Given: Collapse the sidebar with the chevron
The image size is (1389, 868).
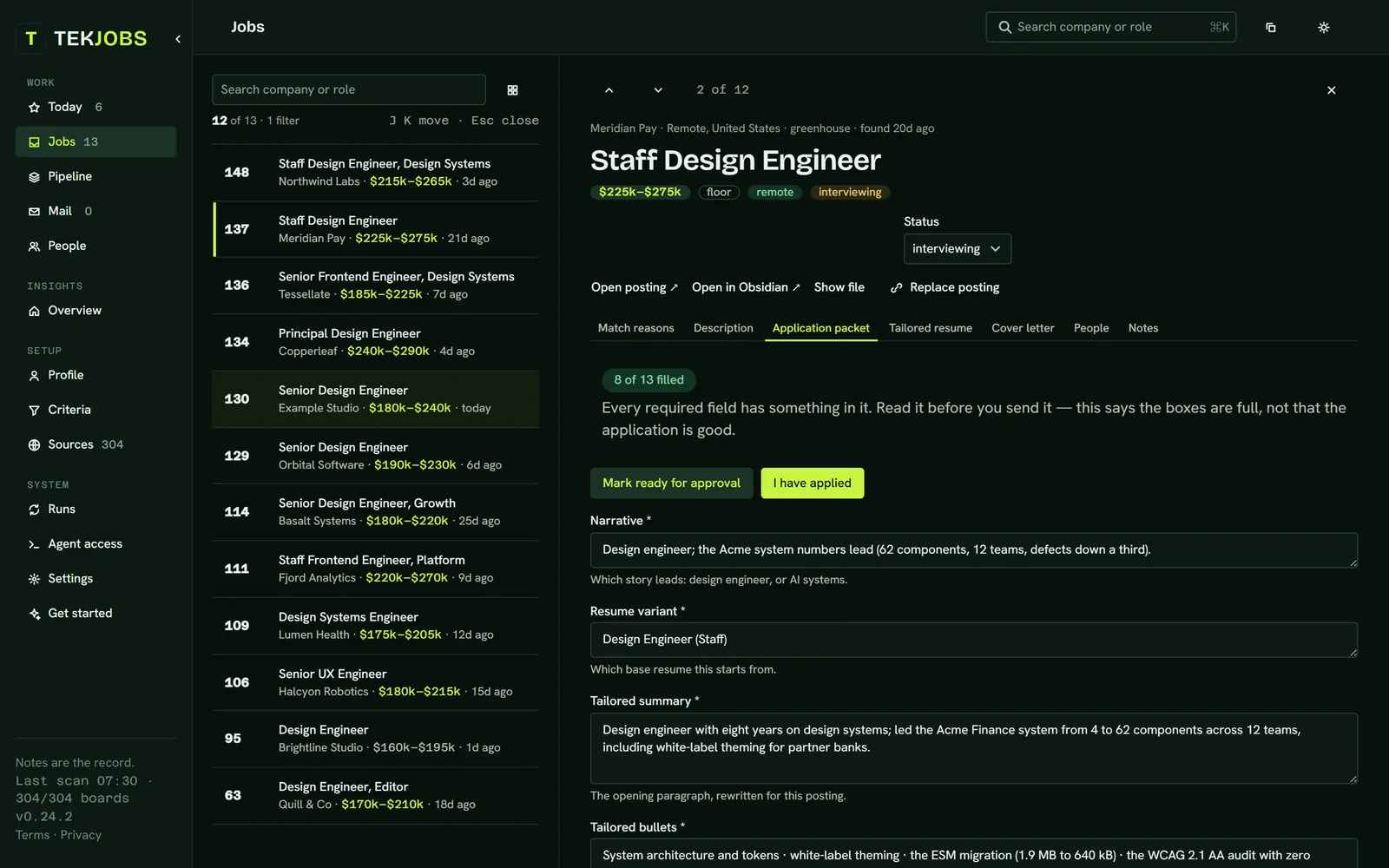Looking at the screenshot, I should 178,39.
